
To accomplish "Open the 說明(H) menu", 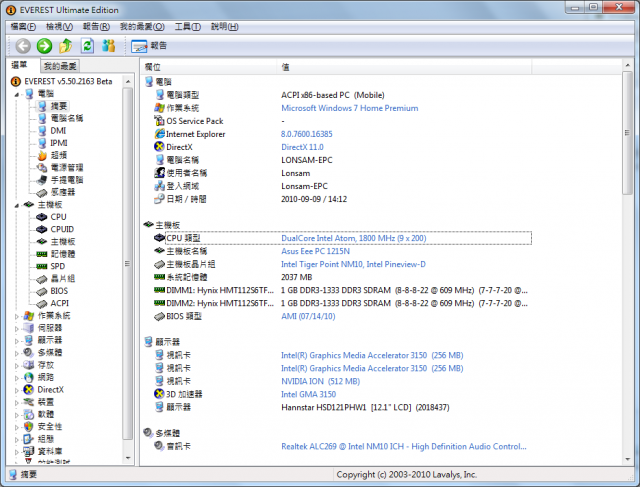I will [224, 27].
